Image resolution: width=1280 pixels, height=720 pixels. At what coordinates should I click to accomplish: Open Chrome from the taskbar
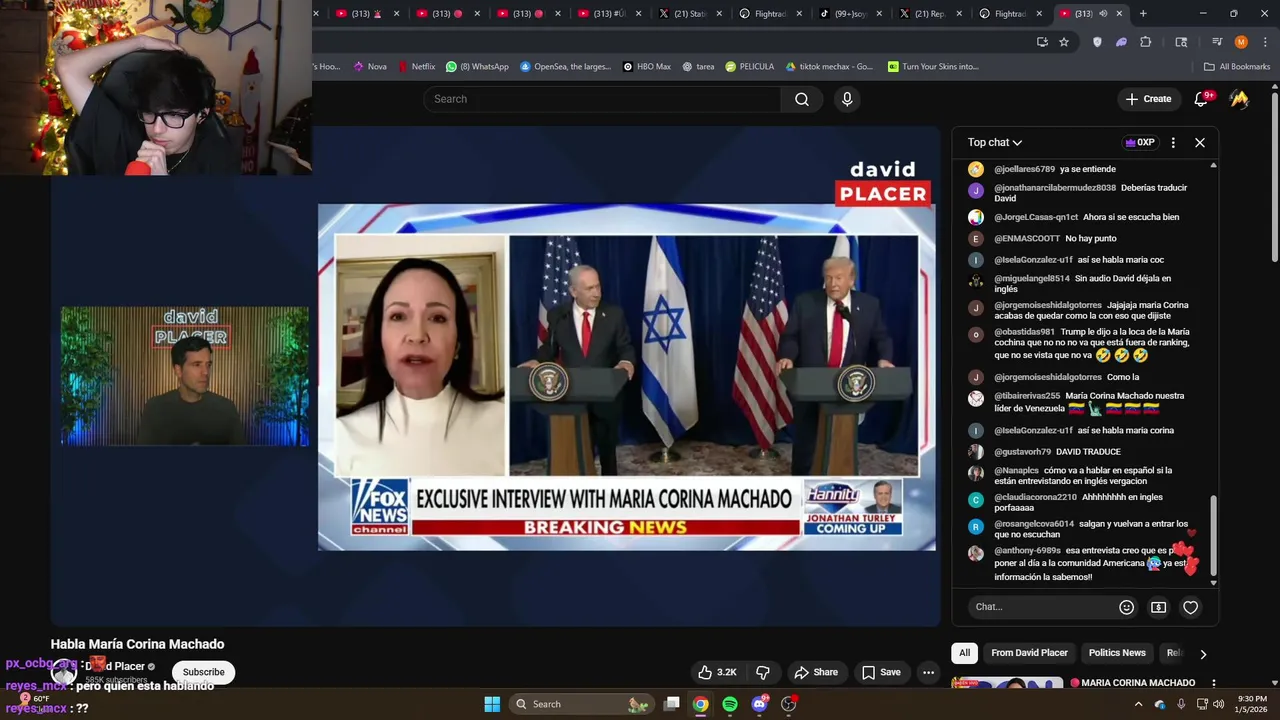[x=701, y=704]
